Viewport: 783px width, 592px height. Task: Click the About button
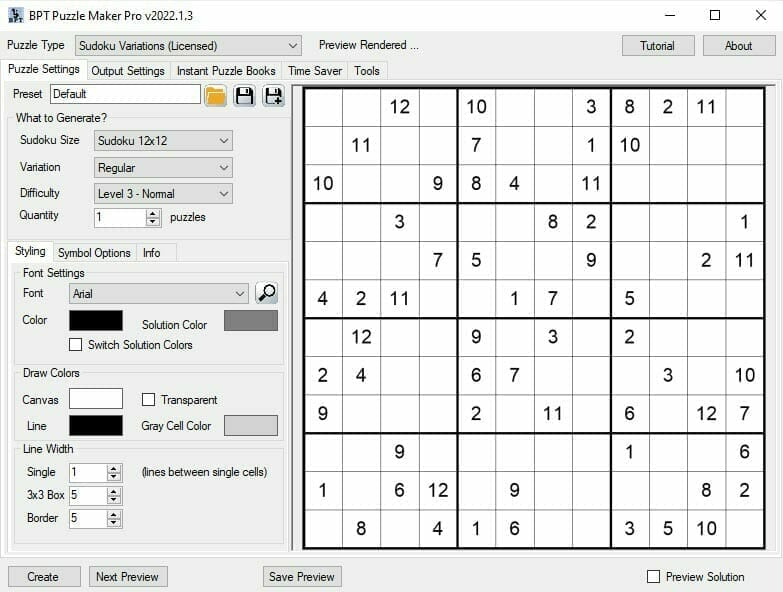pos(739,46)
